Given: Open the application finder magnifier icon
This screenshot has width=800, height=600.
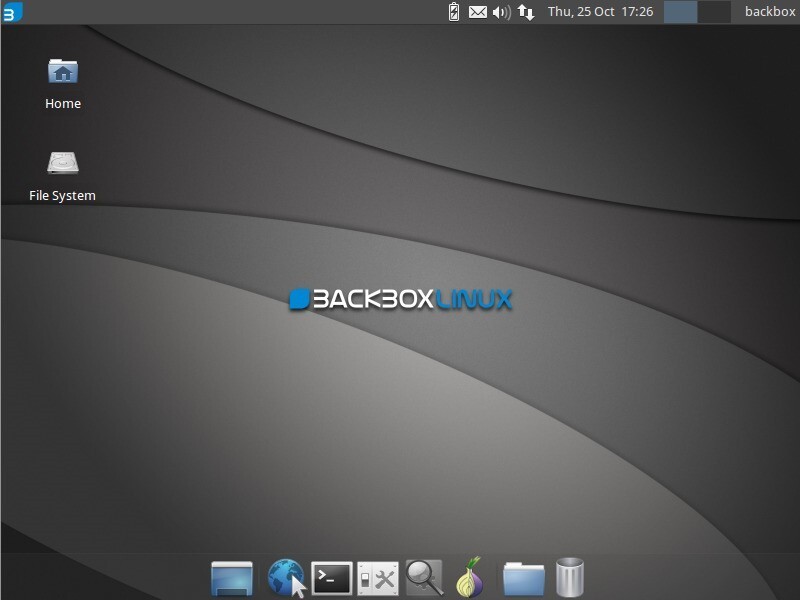Looking at the screenshot, I should [426, 578].
